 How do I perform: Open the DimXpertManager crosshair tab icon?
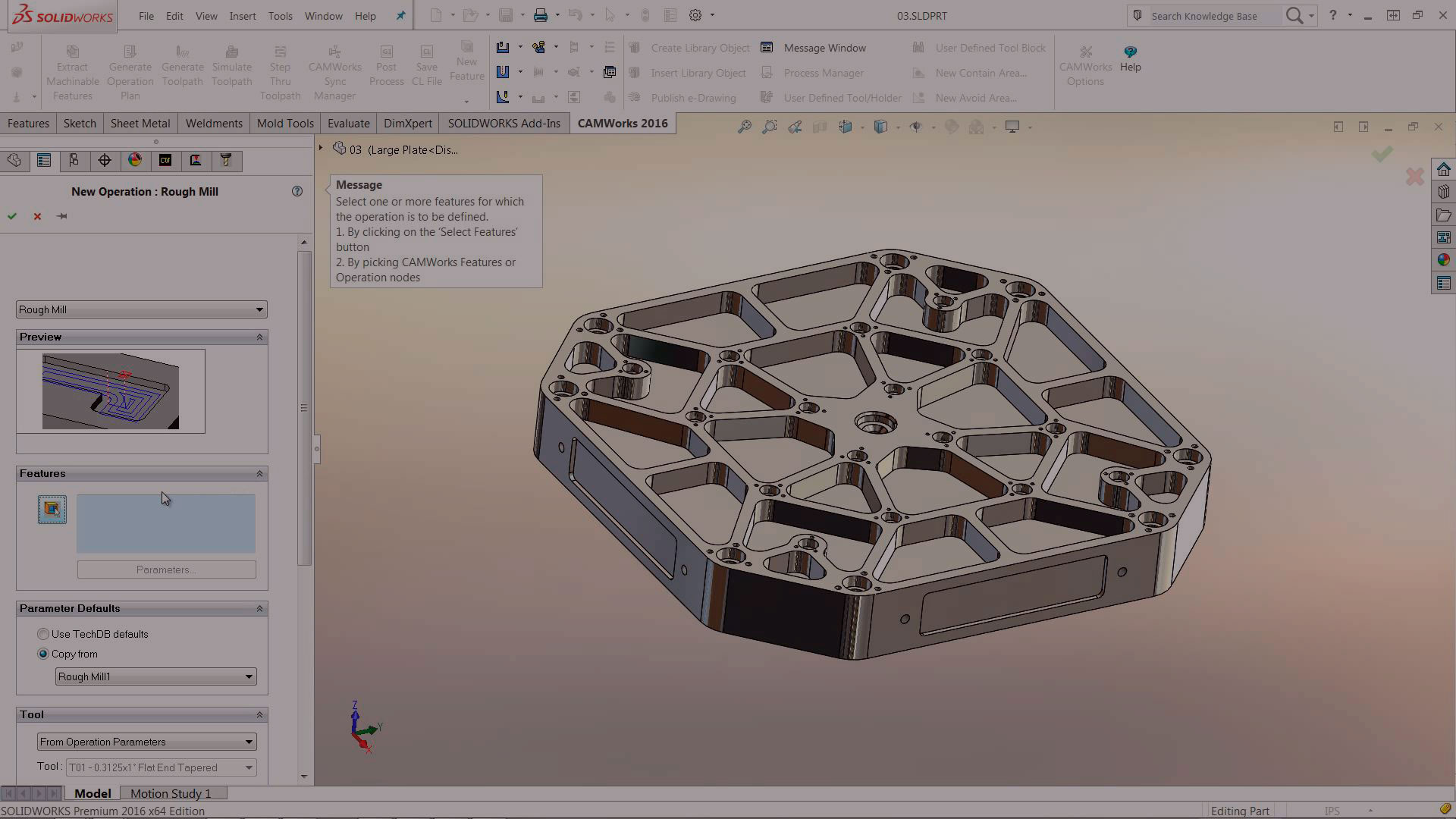[x=105, y=160]
